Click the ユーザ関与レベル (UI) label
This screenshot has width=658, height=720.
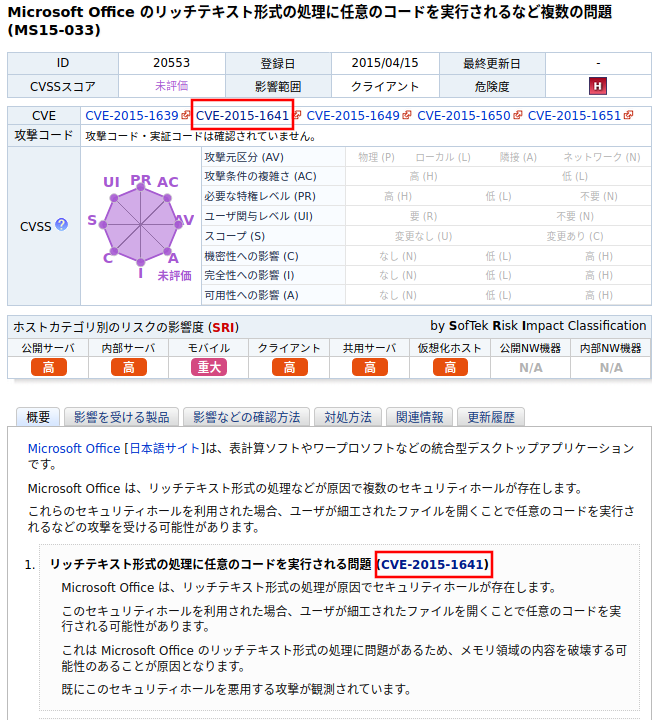[x=259, y=216]
